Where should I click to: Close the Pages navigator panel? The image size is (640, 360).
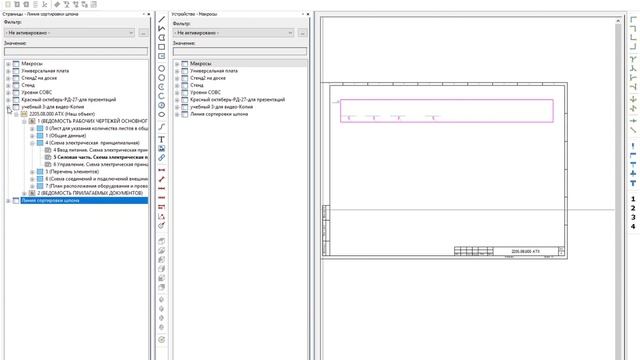coord(148,14)
